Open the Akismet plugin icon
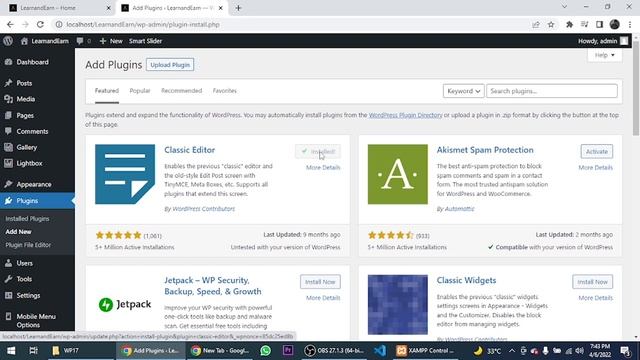Image resolution: width=640 pixels, height=360 pixels. pos(398,174)
